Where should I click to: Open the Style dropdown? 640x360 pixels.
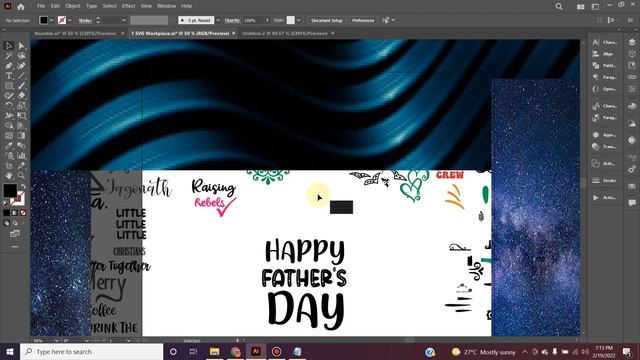[x=298, y=20]
